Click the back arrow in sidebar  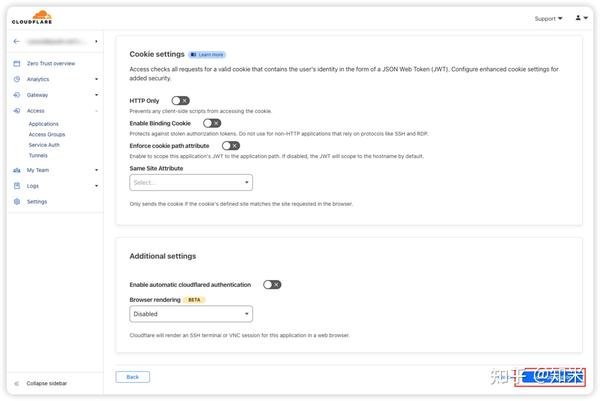(16, 41)
